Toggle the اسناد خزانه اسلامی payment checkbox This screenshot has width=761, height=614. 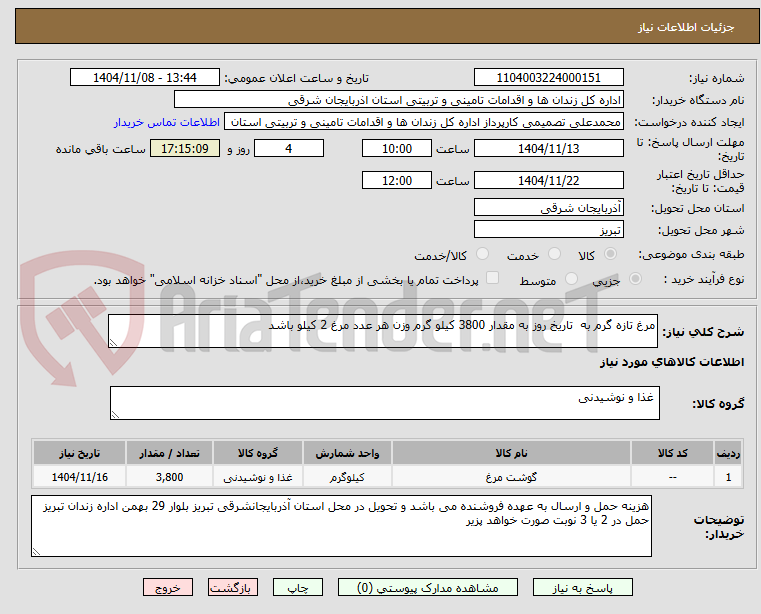[492, 278]
